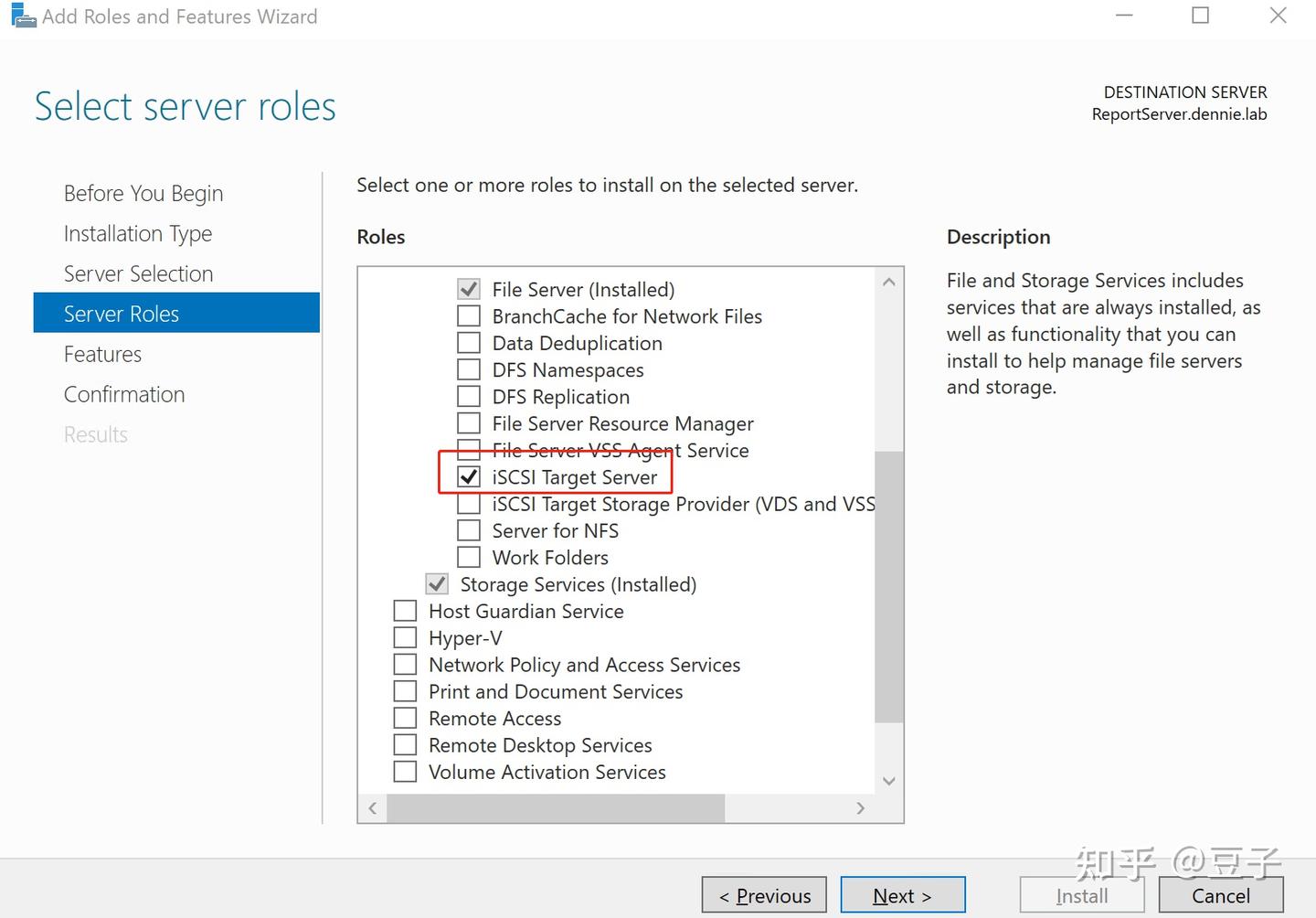Select the Confirmation step
The height and width of the screenshot is (918, 1316).
coord(124,394)
